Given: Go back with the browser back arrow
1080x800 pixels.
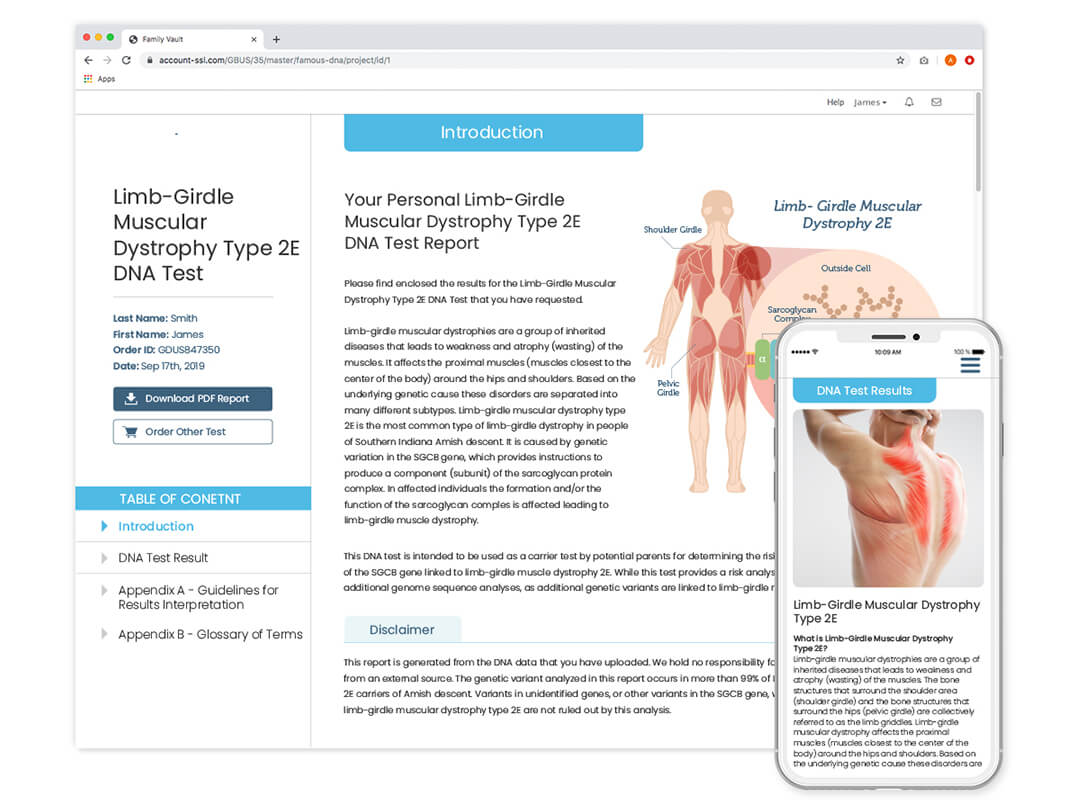Looking at the screenshot, I should click(88, 60).
